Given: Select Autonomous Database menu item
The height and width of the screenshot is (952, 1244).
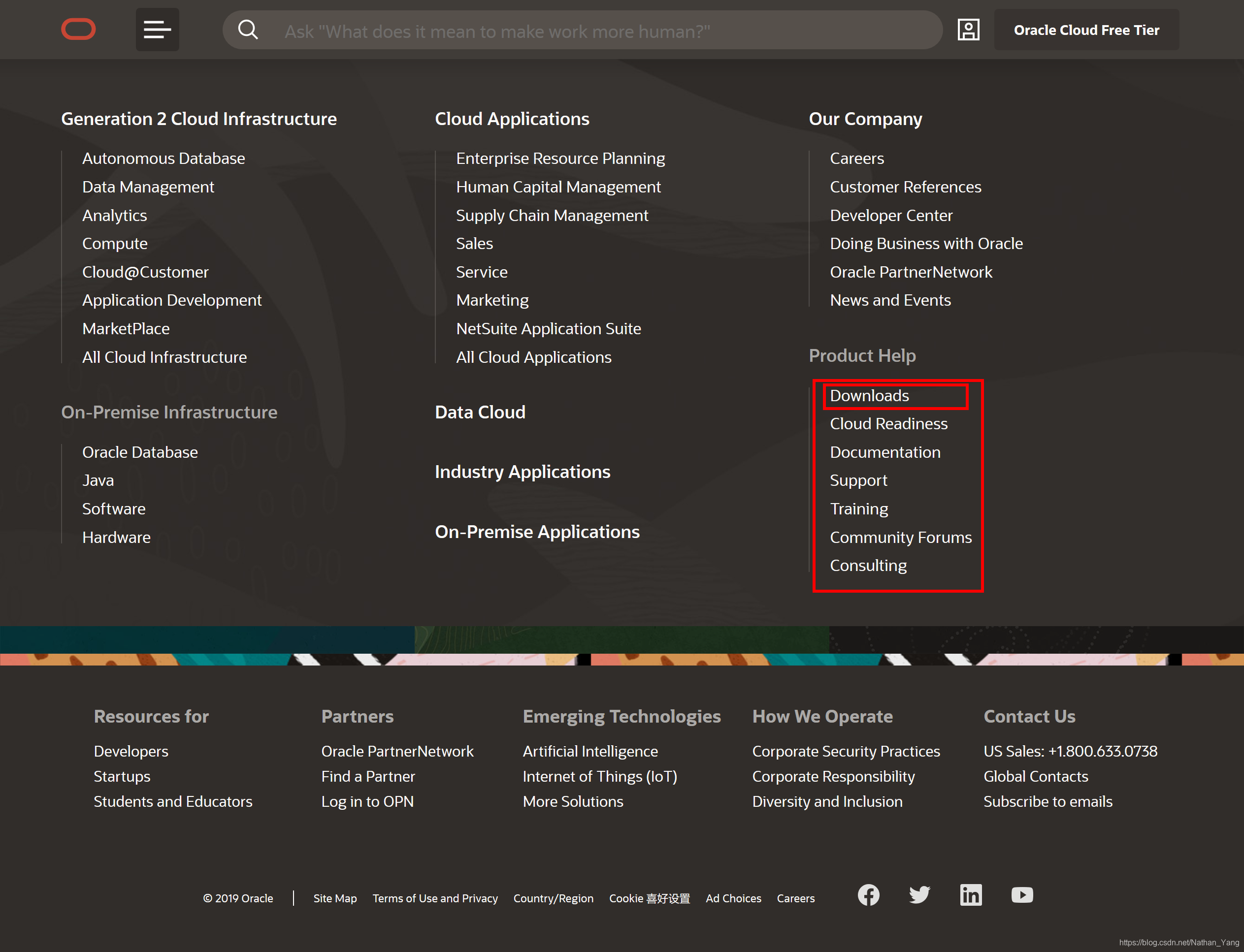Looking at the screenshot, I should [164, 158].
